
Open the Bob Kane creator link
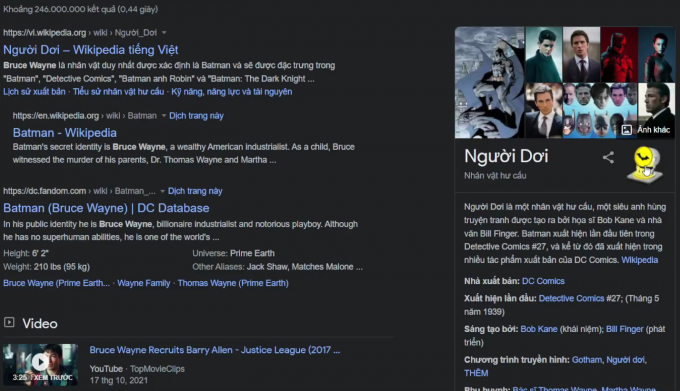pos(539,329)
